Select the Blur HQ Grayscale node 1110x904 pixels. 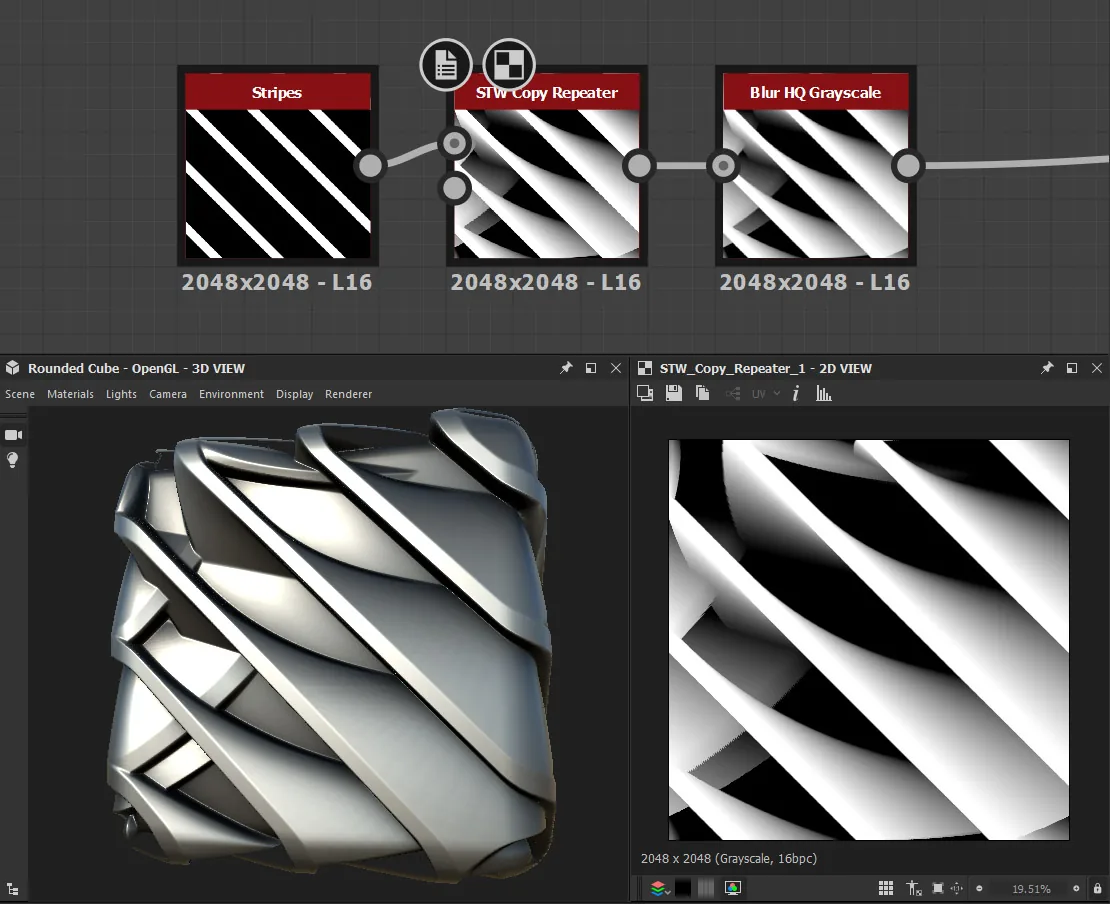[816, 166]
